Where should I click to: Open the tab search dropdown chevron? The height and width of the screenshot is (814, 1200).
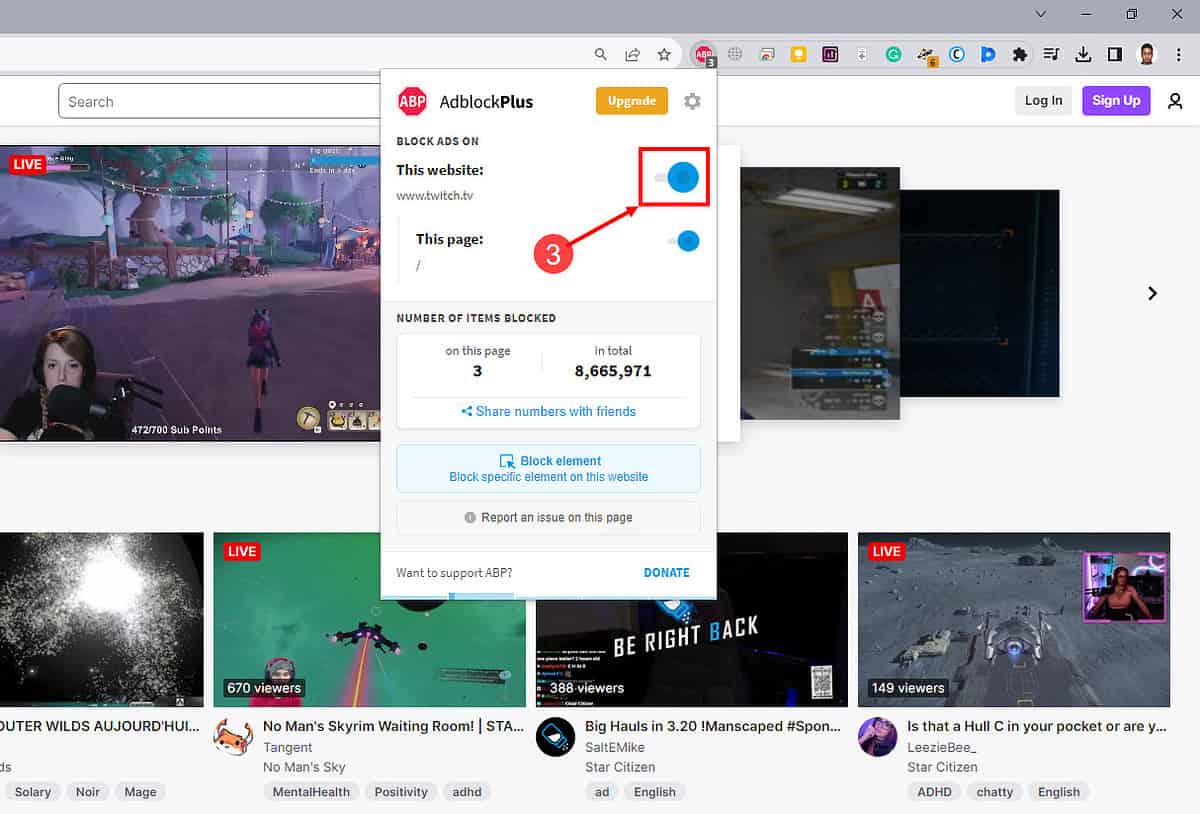point(1041,14)
